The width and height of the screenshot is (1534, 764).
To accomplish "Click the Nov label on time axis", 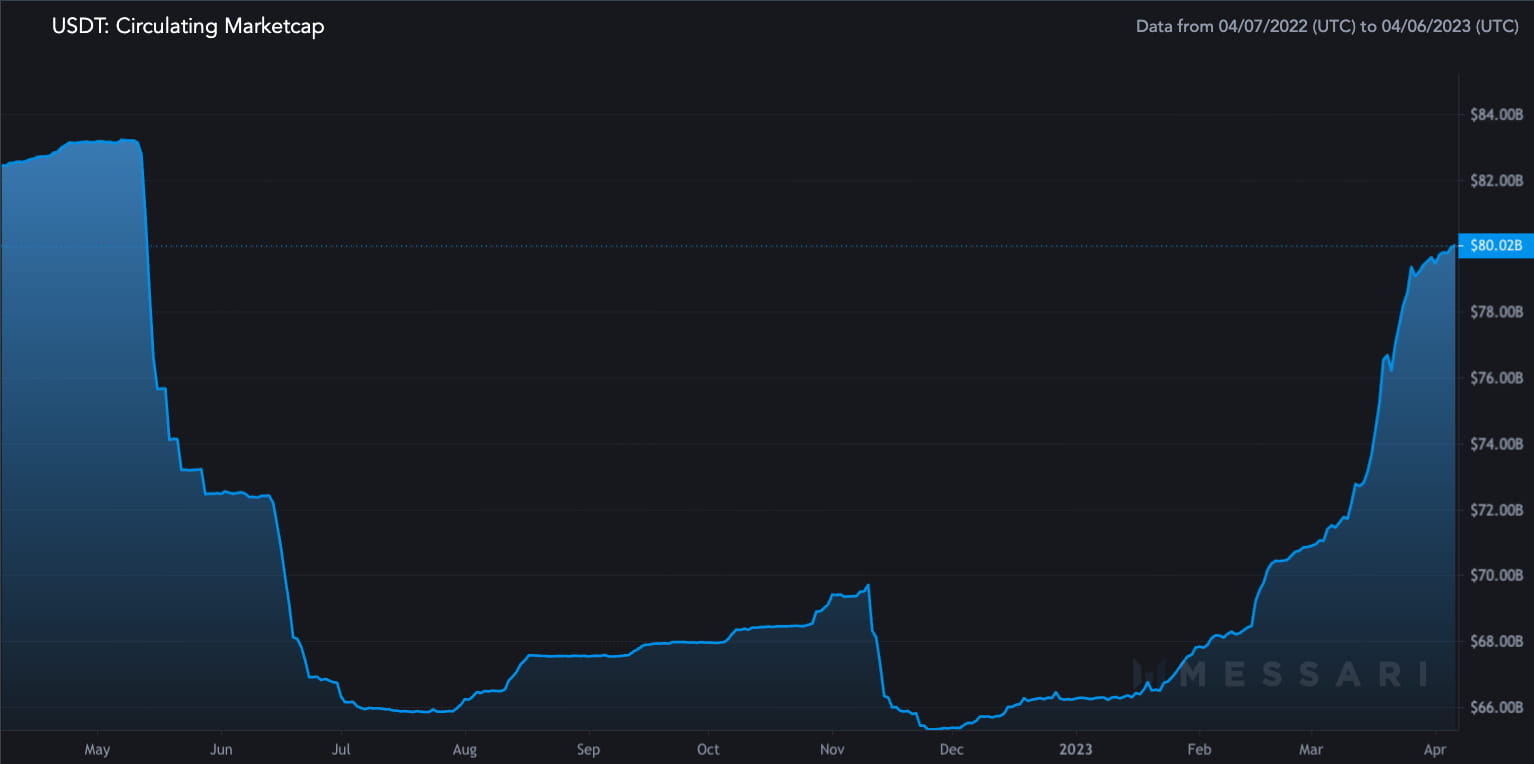I will point(832,749).
